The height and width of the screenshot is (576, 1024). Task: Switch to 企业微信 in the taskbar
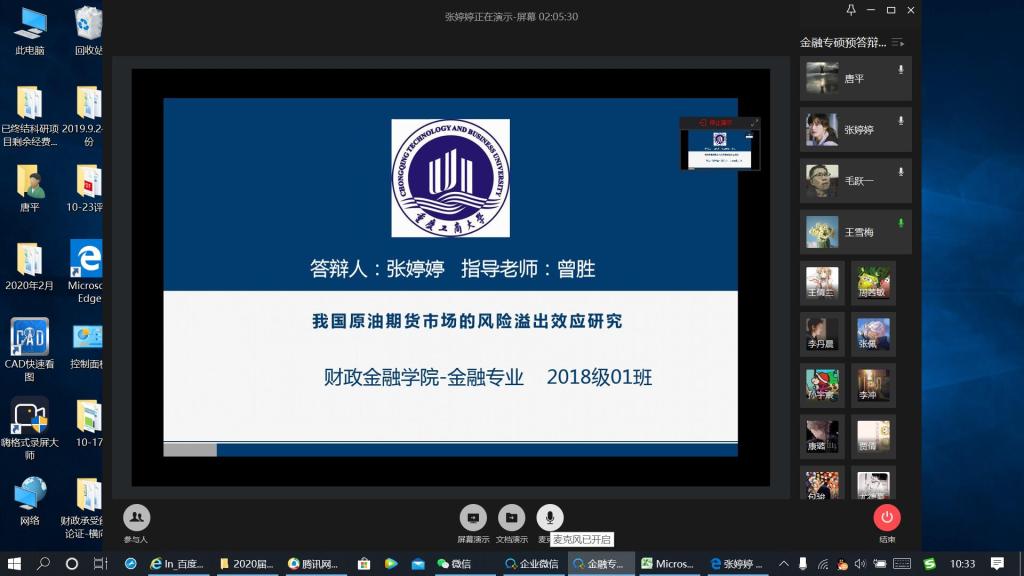pyautogui.click(x=532, y=564)
